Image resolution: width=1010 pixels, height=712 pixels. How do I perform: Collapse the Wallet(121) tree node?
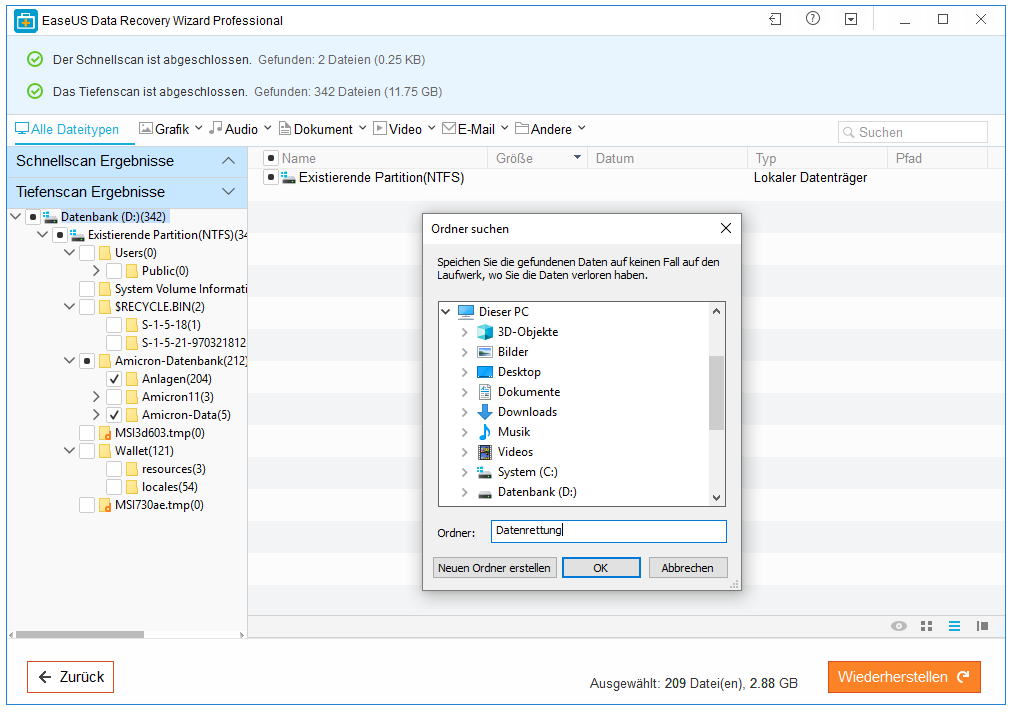tap(70, 451)
